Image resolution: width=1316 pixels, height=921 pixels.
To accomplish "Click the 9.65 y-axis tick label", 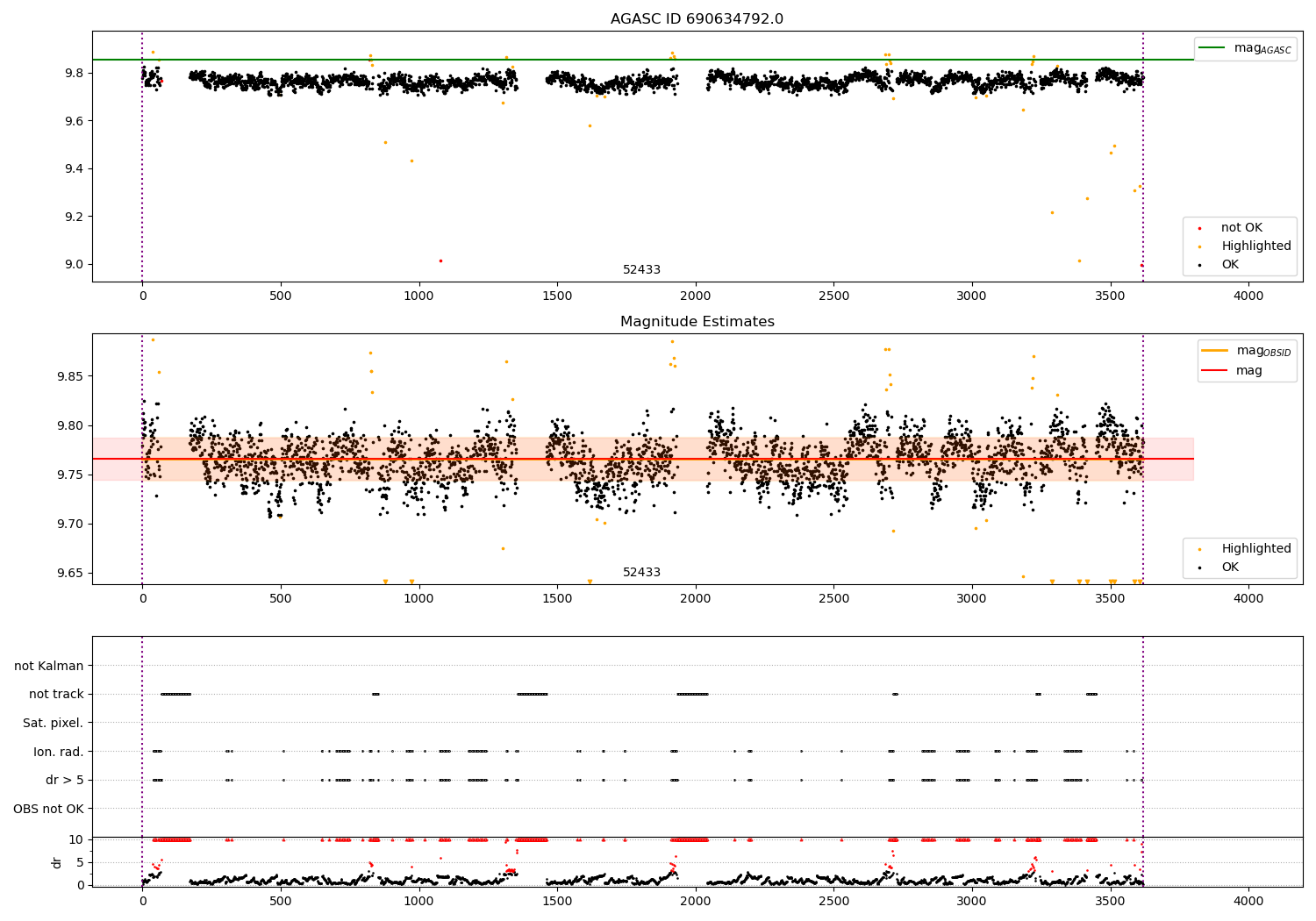I will coord(71,573).
